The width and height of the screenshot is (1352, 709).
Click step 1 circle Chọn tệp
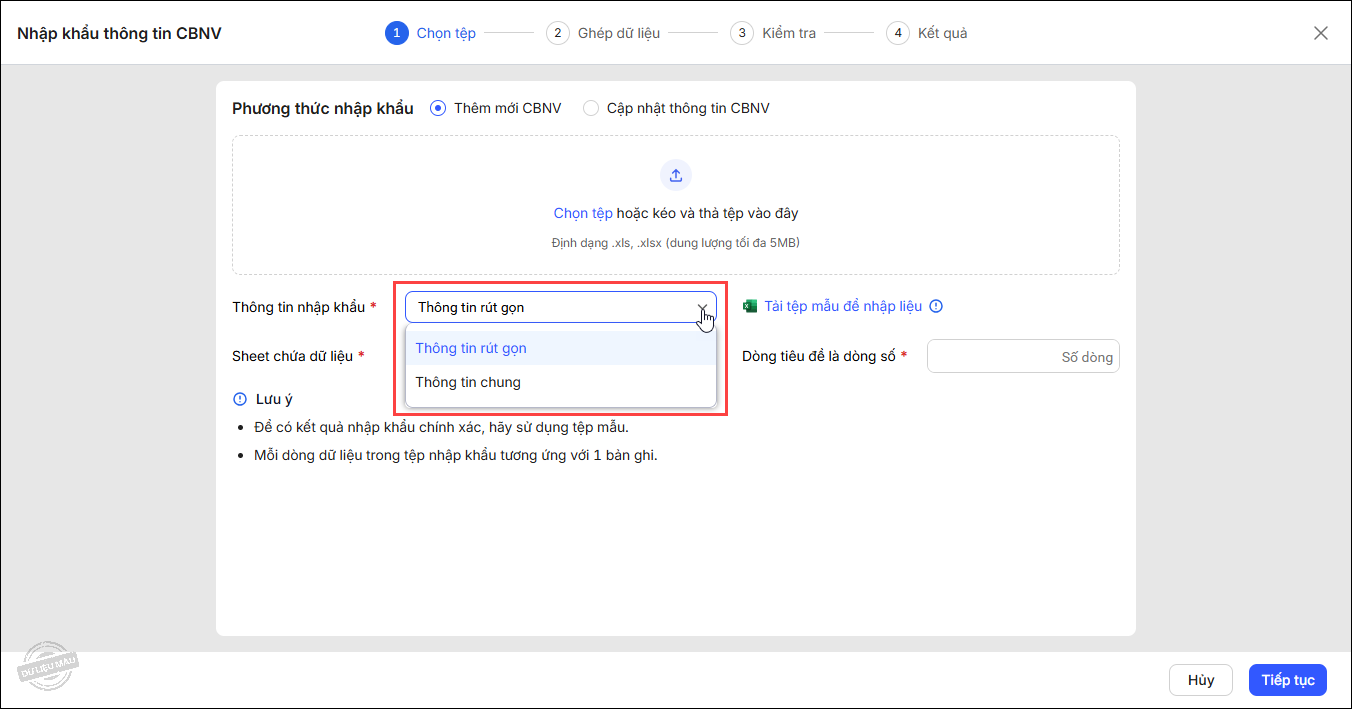397,33
